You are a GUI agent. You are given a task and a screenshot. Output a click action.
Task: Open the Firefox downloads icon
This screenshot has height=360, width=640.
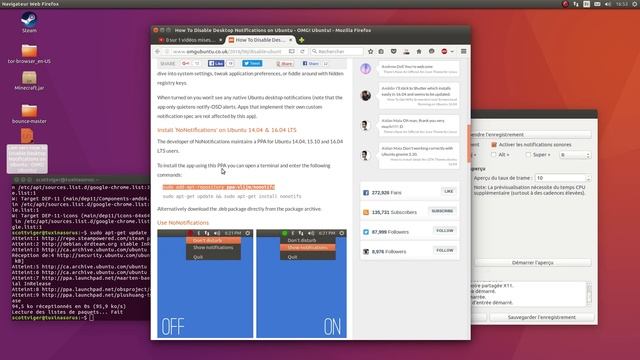(x=406, y=51)
